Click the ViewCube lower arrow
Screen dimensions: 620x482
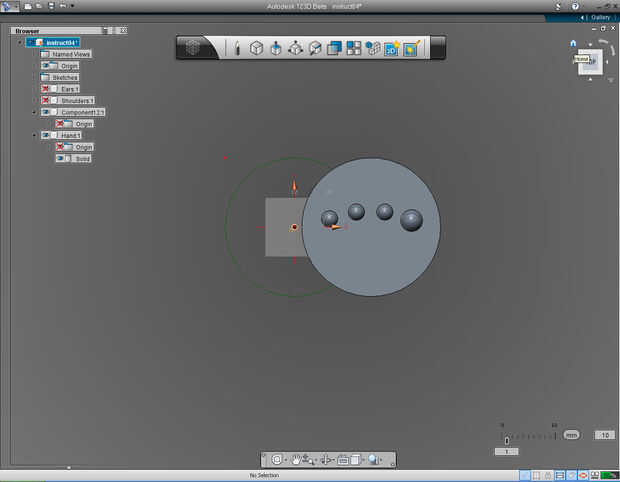click(x=590, y=79)
